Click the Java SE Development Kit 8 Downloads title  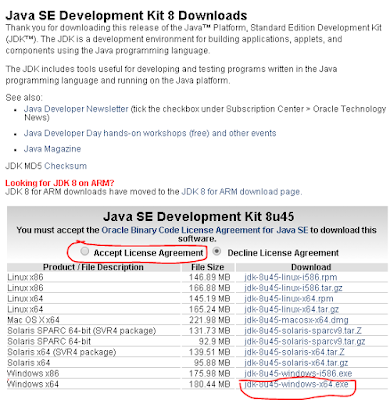tap(126, 16)
